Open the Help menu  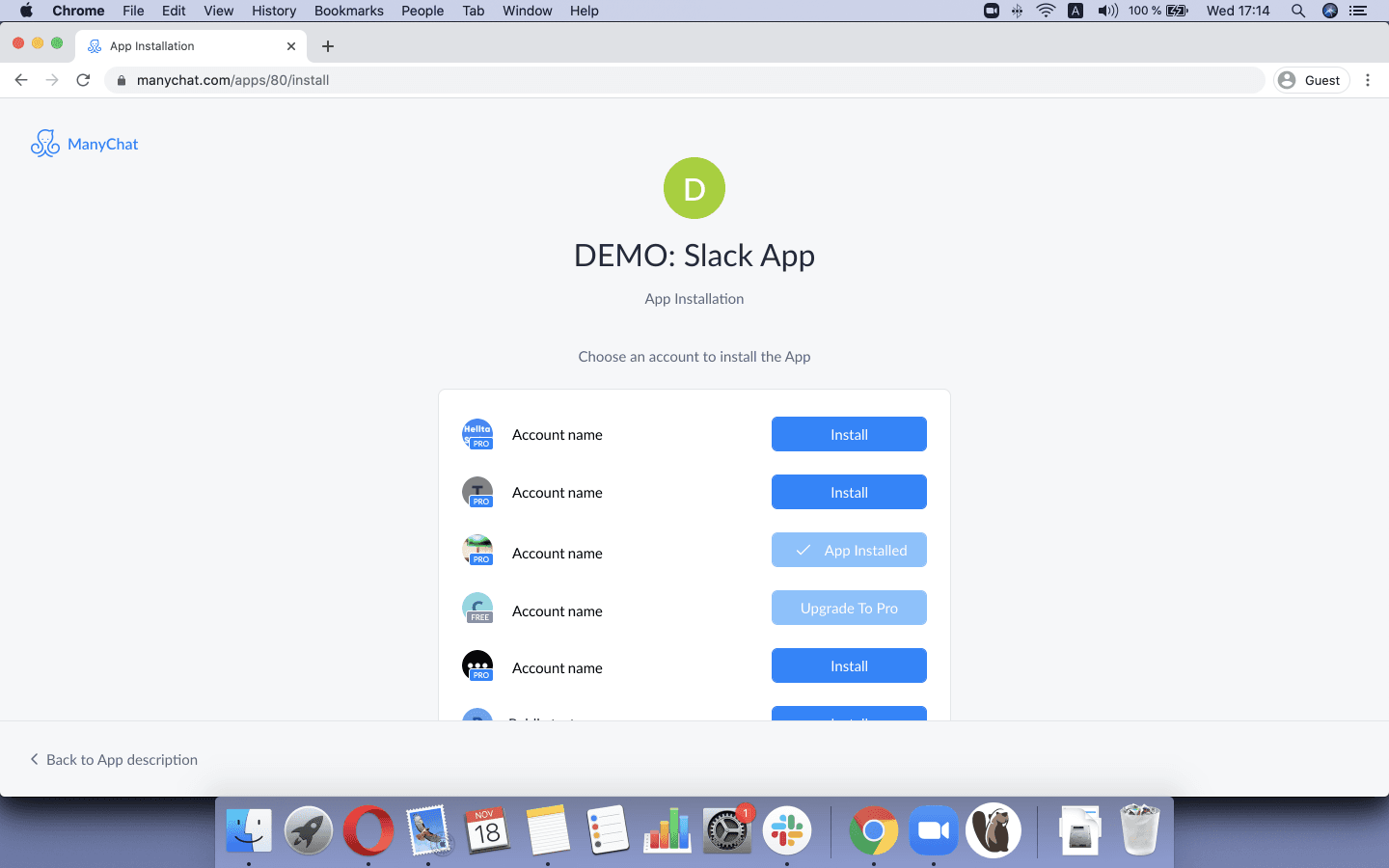pyautogui.click(x=585, y=11)
